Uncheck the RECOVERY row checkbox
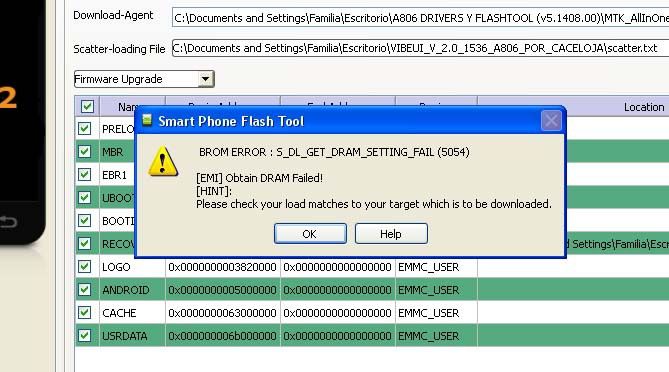Image resolution: width=669 pixels, height=372 pixels. (x=84, y=244)
